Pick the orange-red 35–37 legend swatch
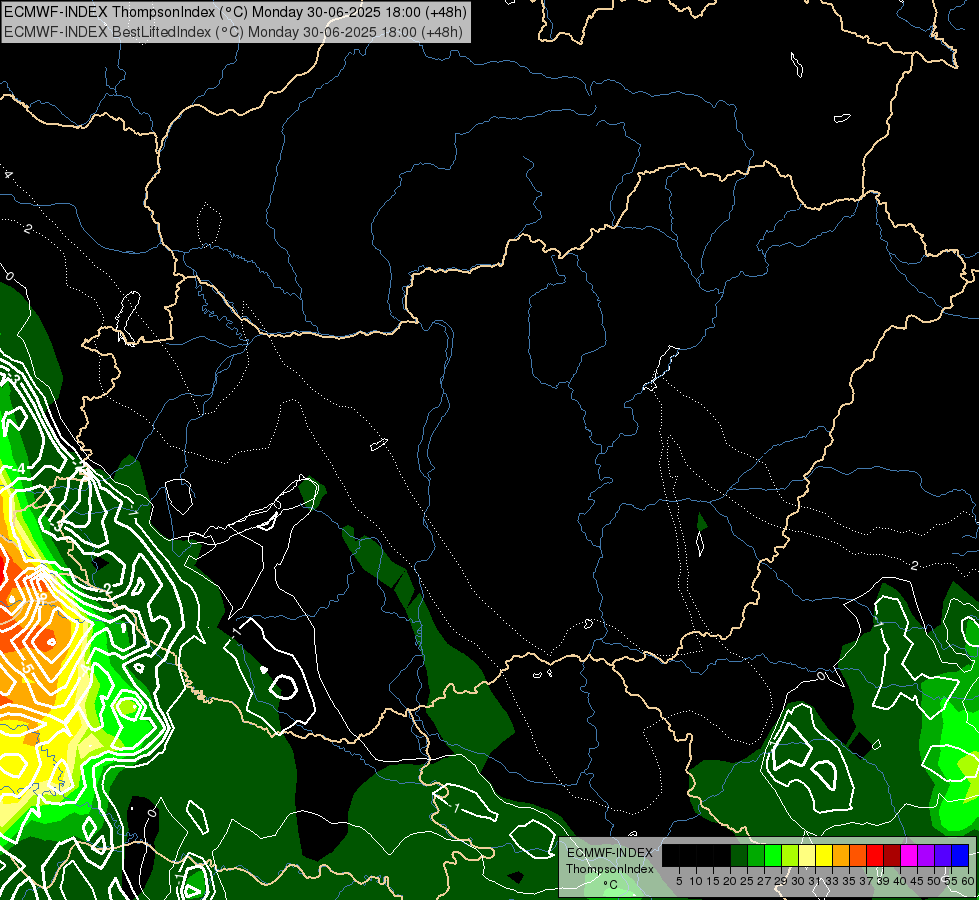979x900 pixels. (858, 855)
